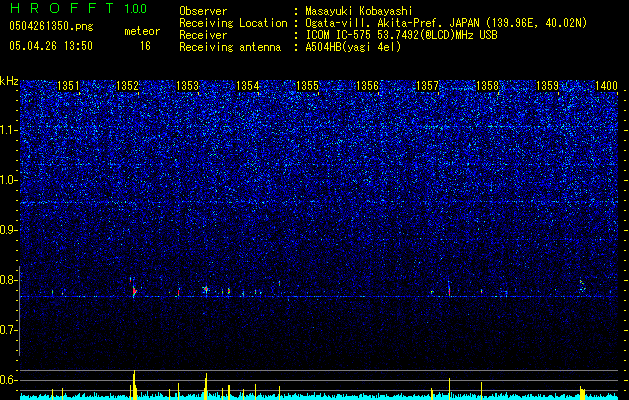Click the 1358 time marker
Image resolution: width=629 pixels, height=400 pixels.
pyautogui.click(x=487, y=86)
